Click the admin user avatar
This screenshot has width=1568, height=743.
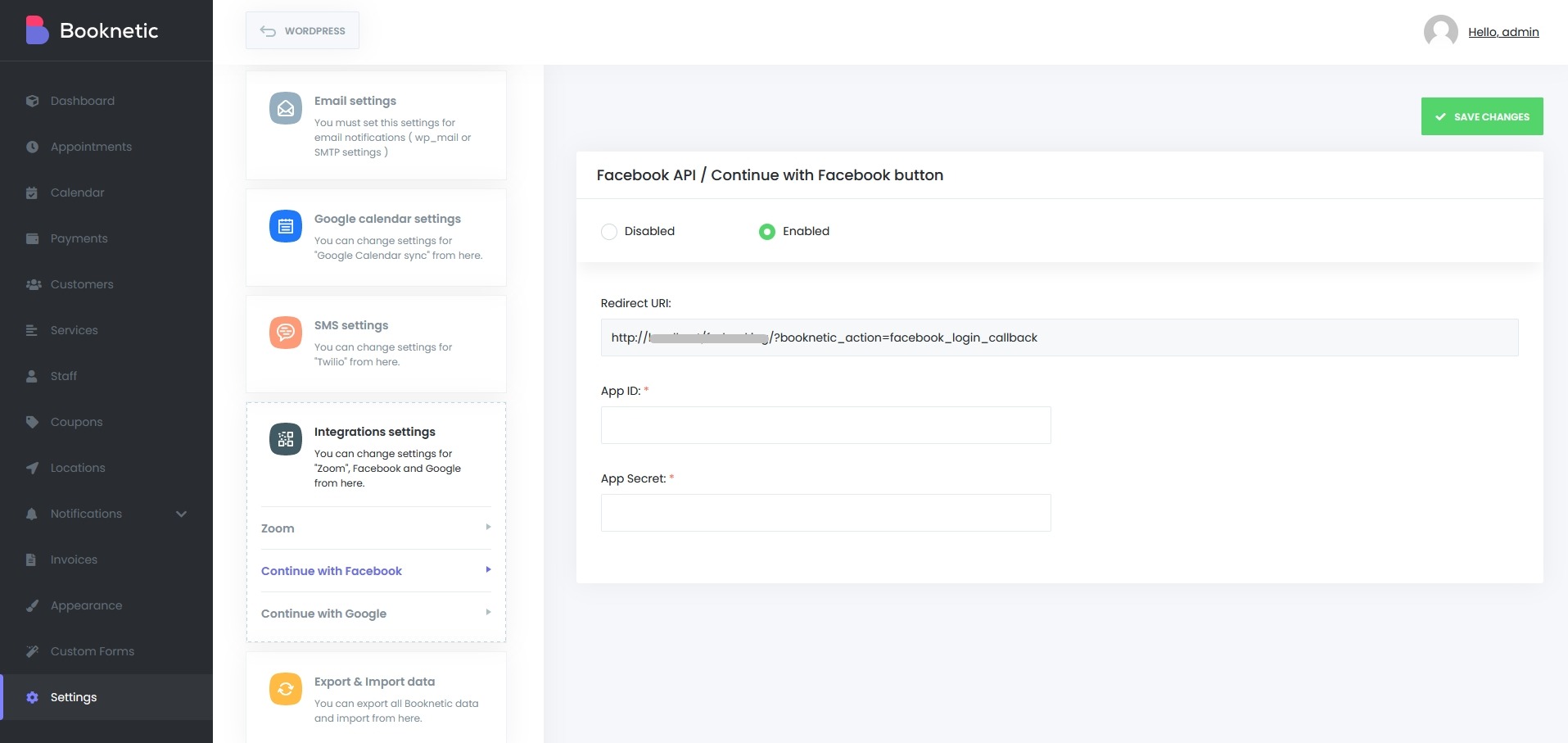(x=1440, y=32)
